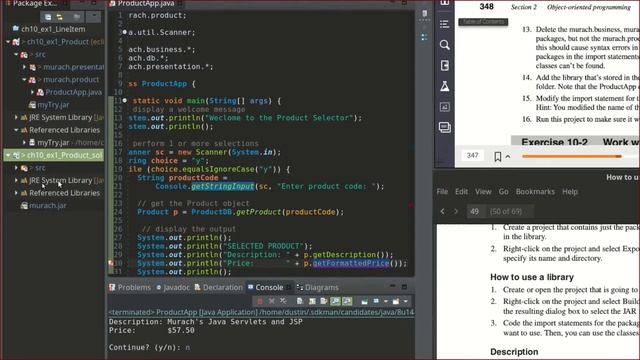Minimize the Console panel

tap(392, 287)
